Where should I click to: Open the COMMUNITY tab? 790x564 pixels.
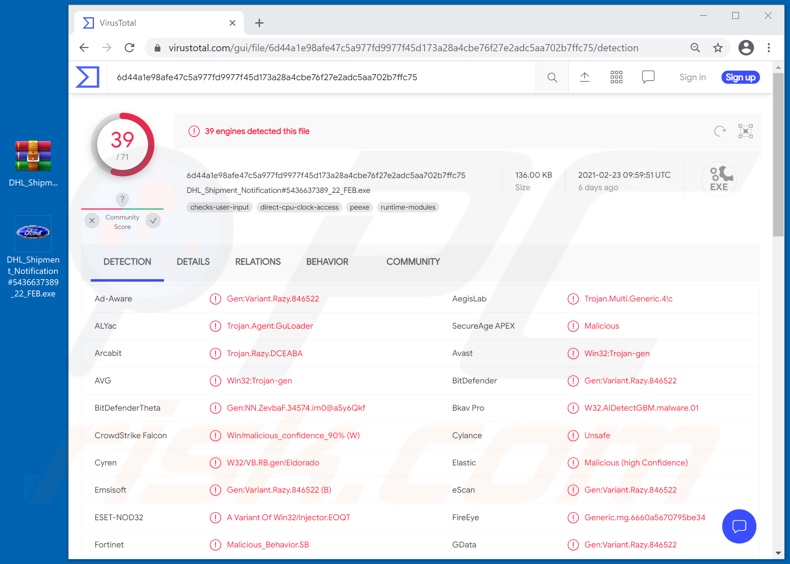click(x=413, y=262)
